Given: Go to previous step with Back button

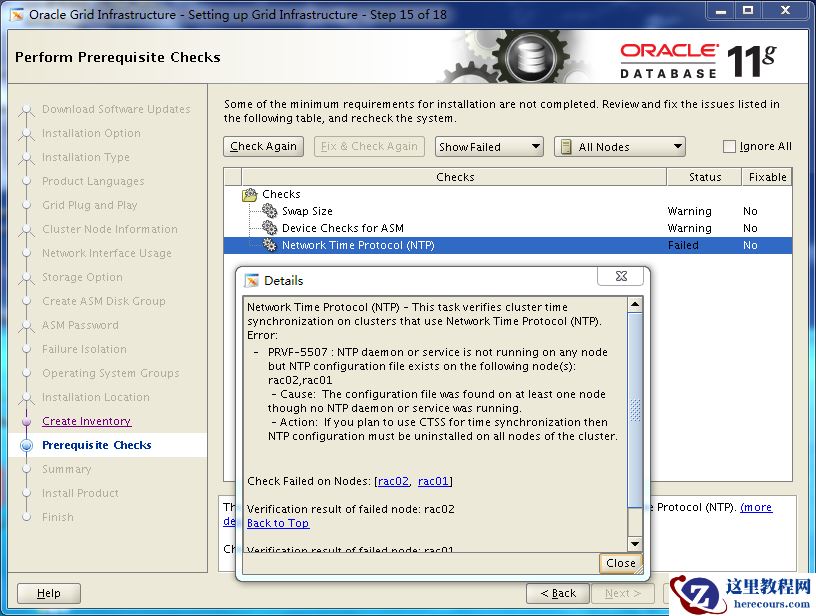Looking at the screenshot, I should point(558,593).
